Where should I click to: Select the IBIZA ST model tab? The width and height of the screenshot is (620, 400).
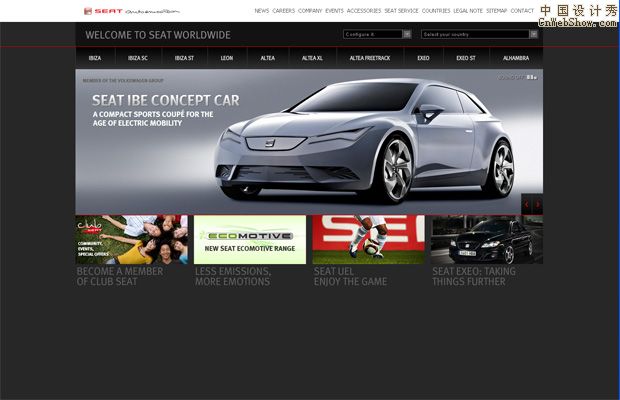pyautogui.click(x=184, y=58)
